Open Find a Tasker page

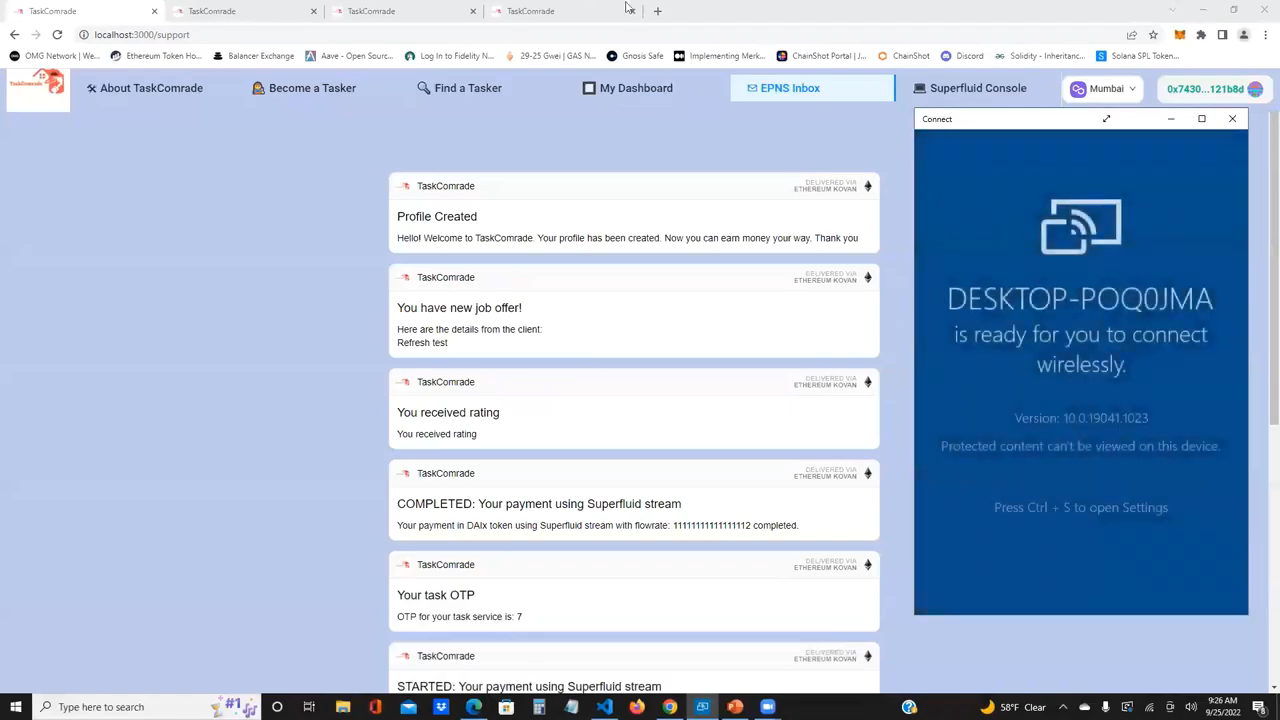[x=460, y=88]
